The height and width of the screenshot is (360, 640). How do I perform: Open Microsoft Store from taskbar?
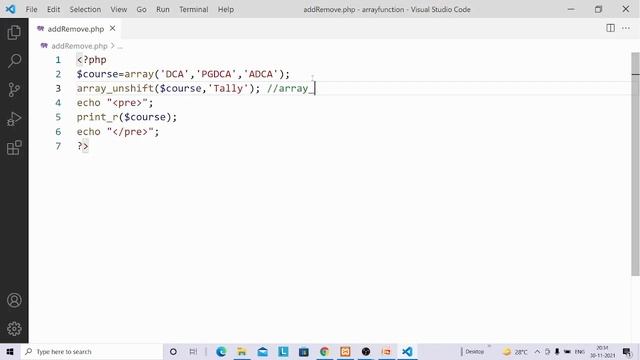click(304, 351)
